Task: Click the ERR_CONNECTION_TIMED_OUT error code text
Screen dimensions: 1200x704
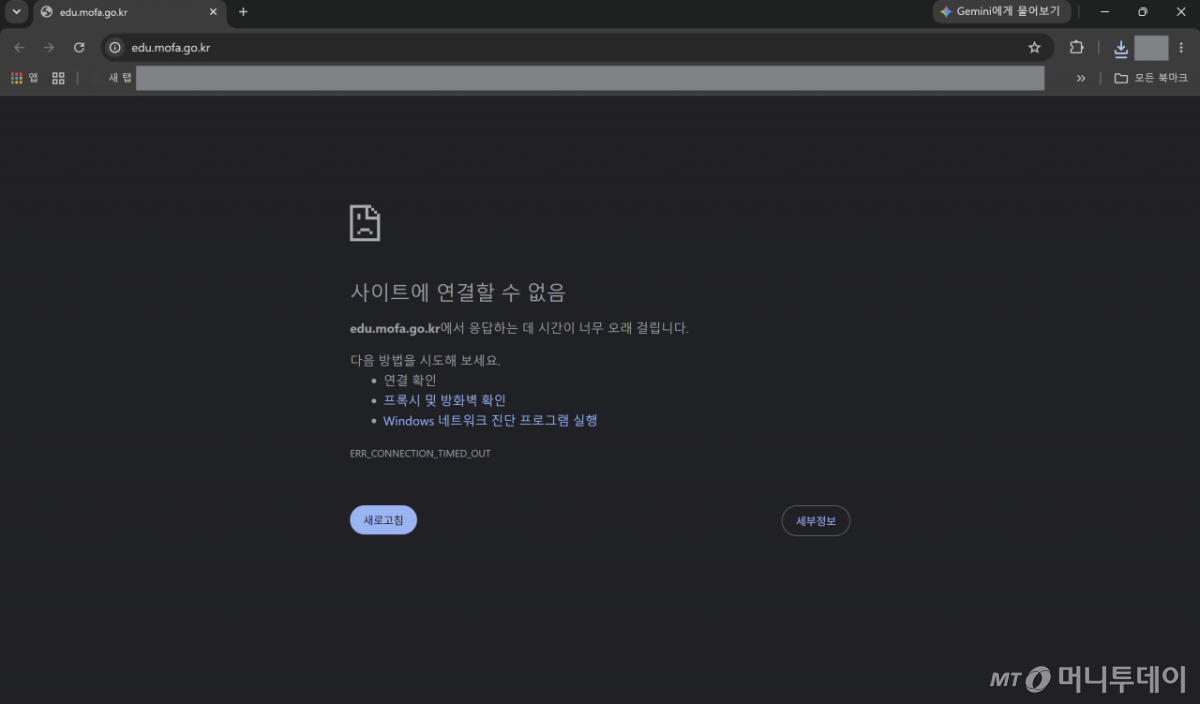Action: coord(420,453)
